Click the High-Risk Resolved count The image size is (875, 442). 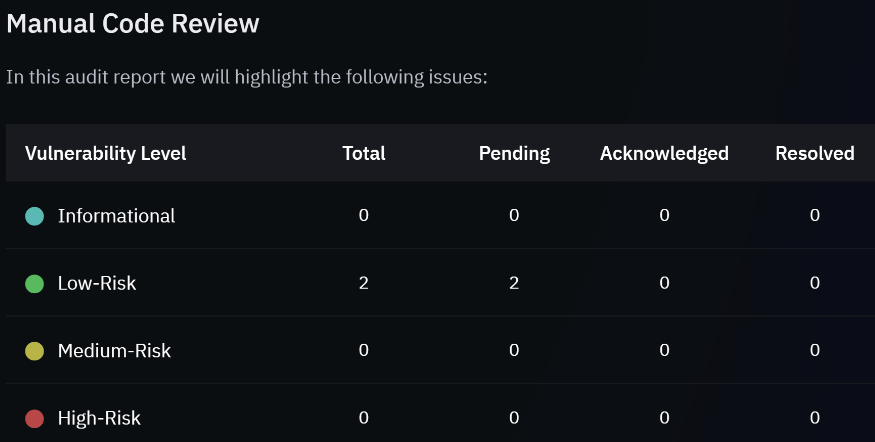coord(815,418)
